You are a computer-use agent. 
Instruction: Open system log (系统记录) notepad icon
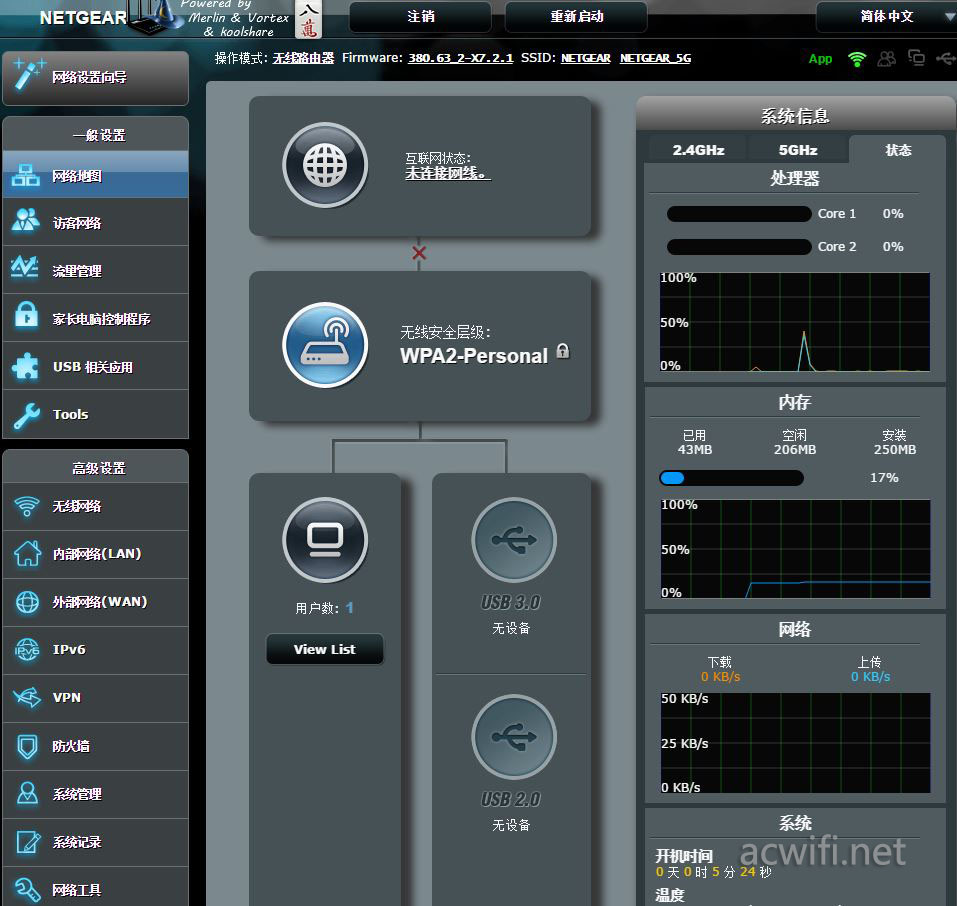[x=27, y=842]
